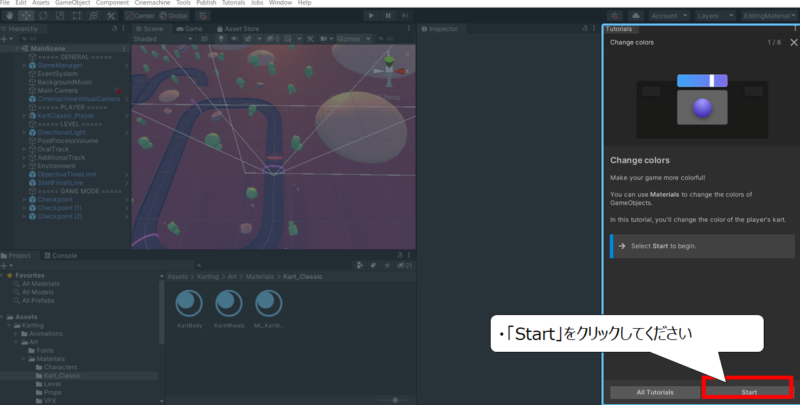Toggle scene effects icon (skybox, fog)
Image resolution: width=800 pixels, height=405 pixels.
248,39
